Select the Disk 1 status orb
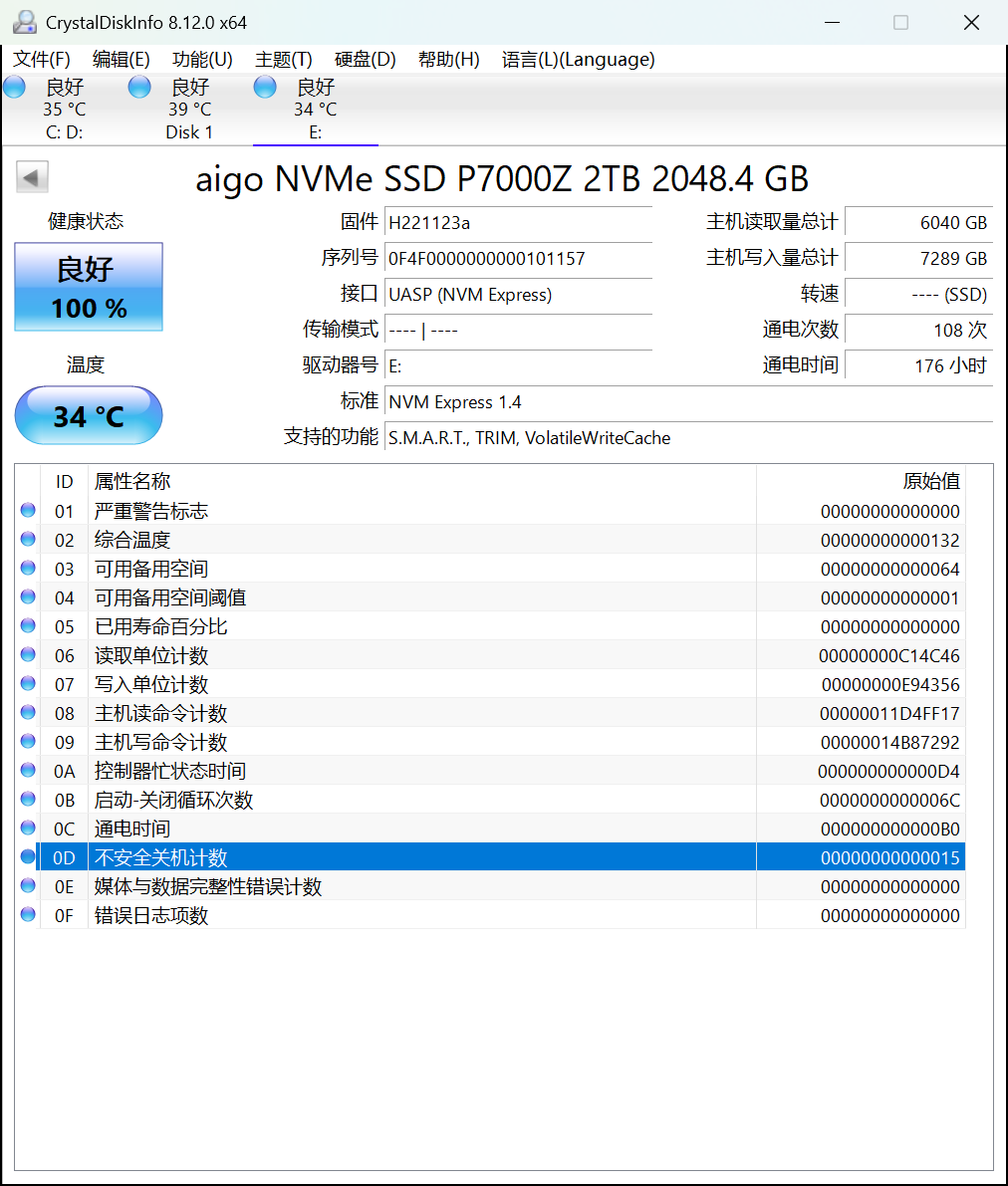This screenshot has width=1008, height=1186. [140, 88]
